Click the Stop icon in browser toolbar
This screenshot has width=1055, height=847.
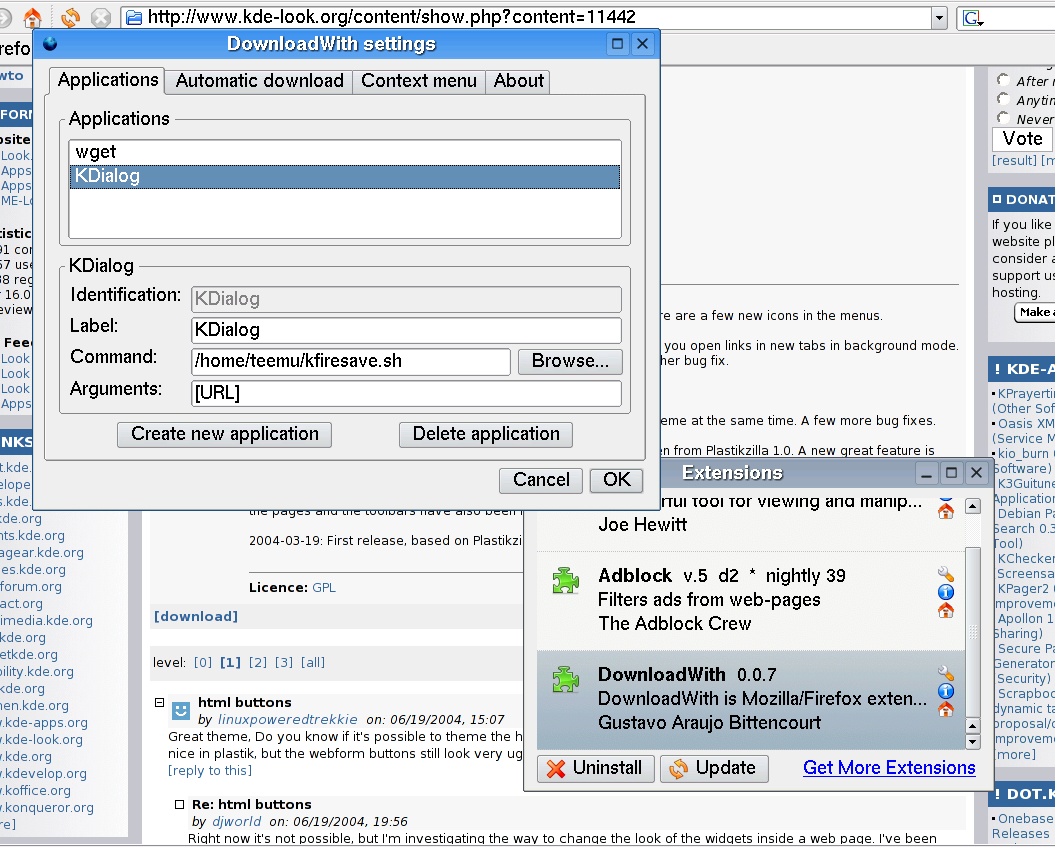pos(101,17)
